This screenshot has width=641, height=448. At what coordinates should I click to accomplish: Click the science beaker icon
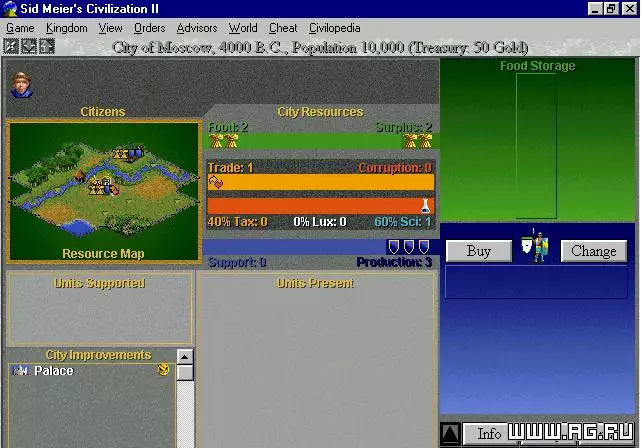(x=425, y=206)
